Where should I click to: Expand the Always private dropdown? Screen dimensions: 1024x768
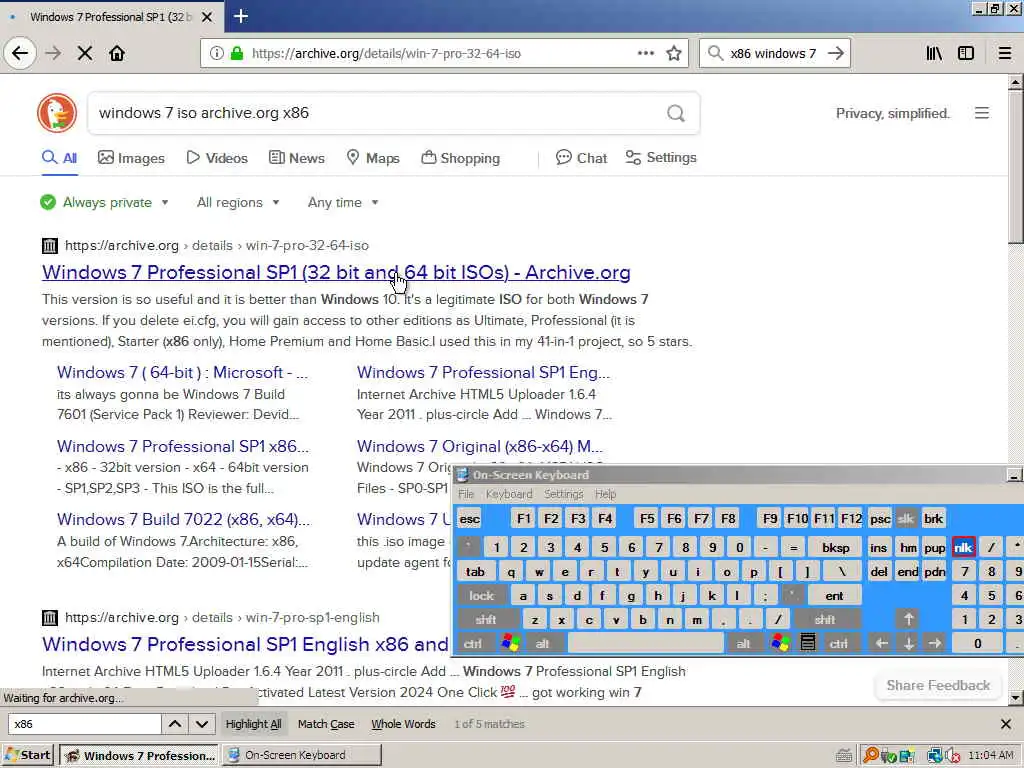104,202
